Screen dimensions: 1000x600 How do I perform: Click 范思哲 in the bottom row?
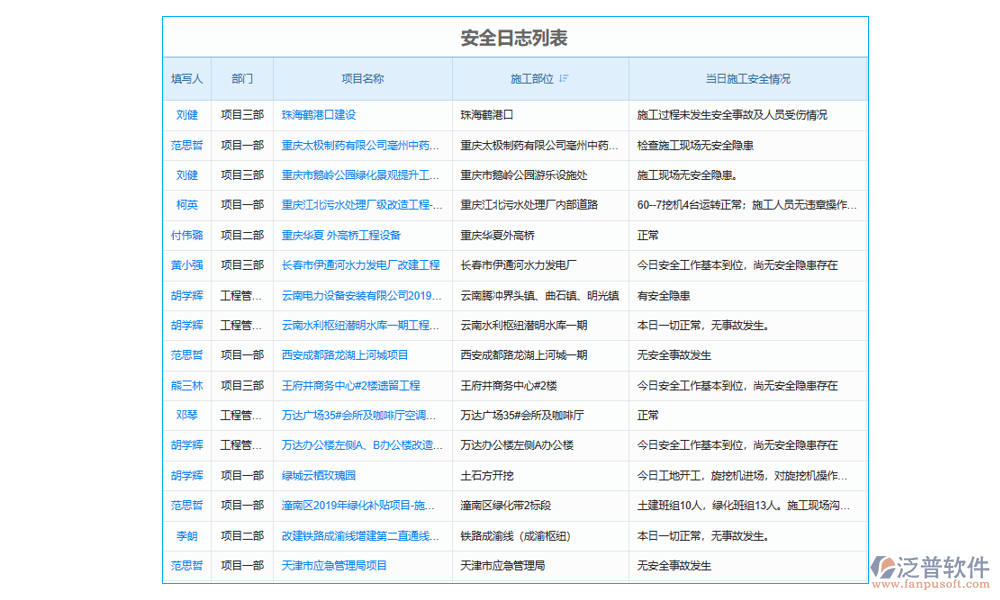[x=187, y=565]
